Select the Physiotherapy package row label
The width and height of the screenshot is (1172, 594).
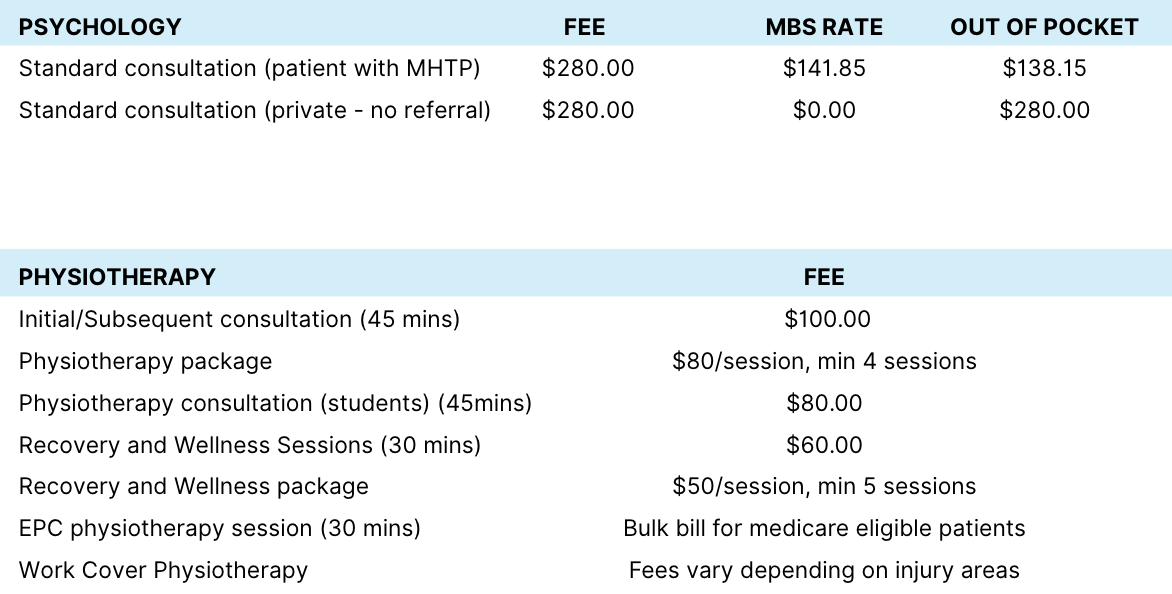point(145,361)
